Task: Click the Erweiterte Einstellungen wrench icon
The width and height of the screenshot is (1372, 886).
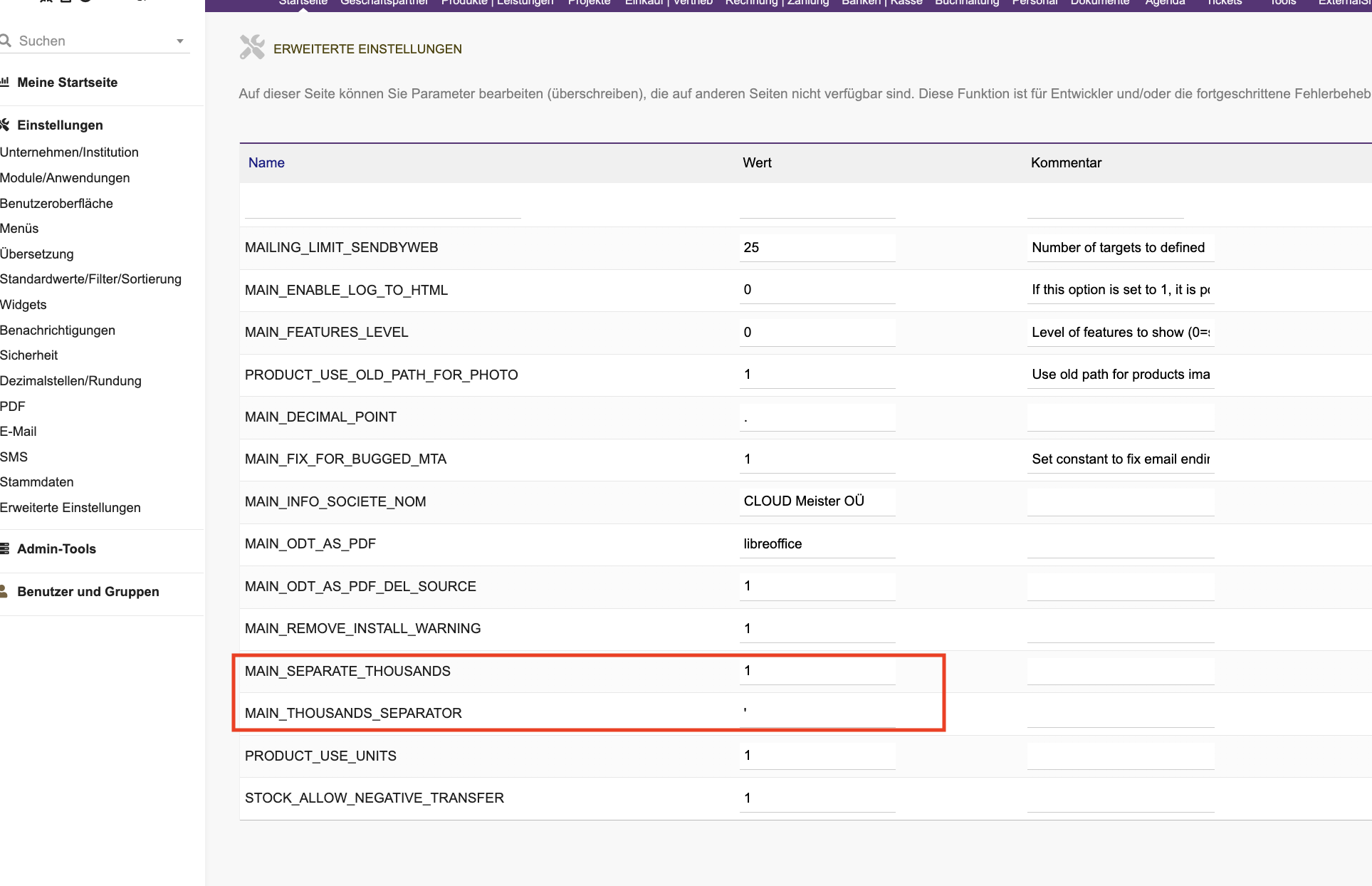Action: 252,48
